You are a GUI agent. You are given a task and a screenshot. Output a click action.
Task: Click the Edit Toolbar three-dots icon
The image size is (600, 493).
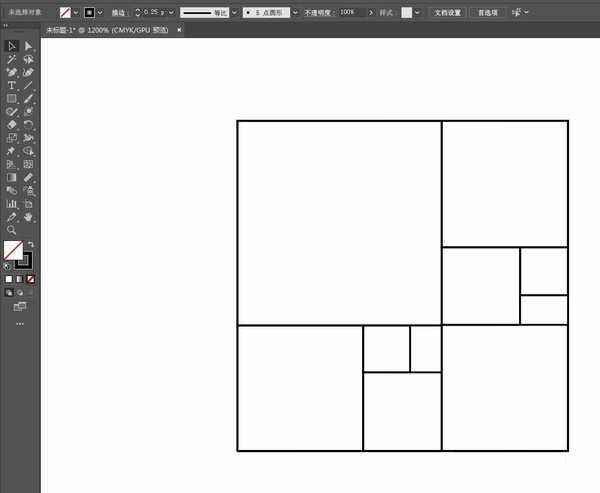(x=20, y=324)
